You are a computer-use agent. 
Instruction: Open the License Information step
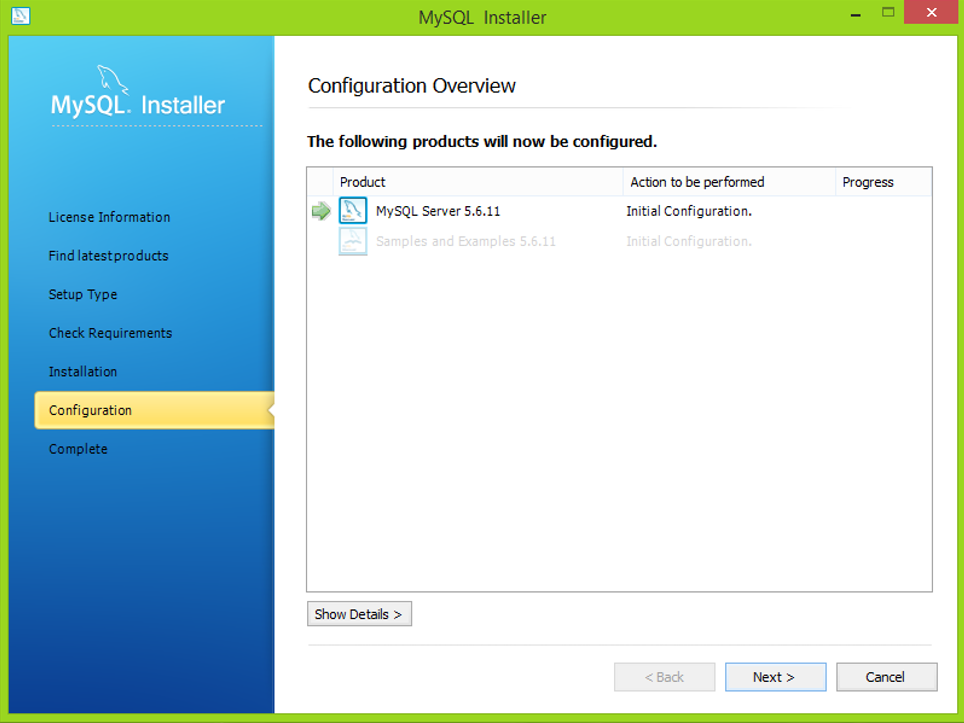click(109, 217)
